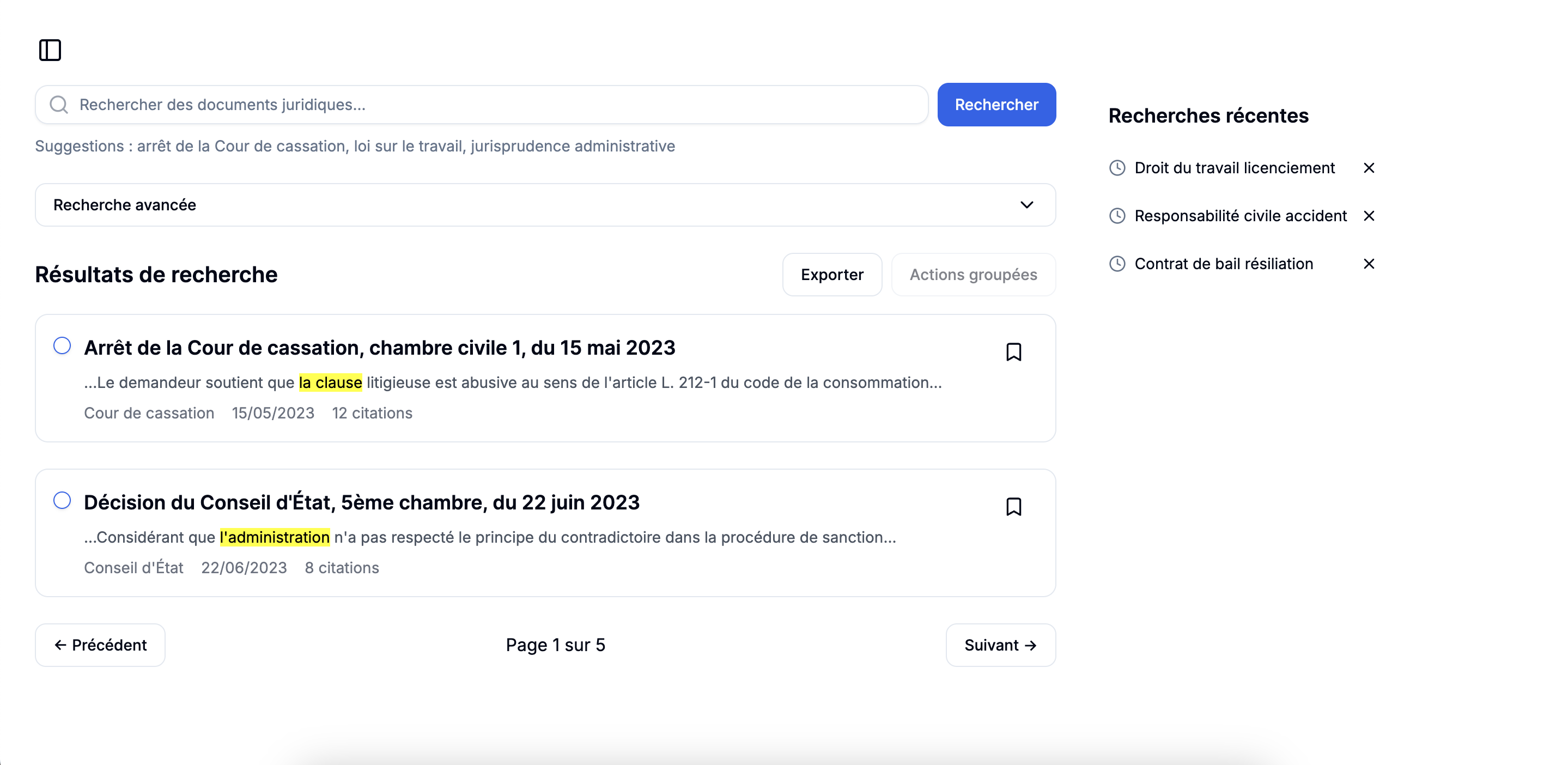Remove 'Contrat de bail résiliation' recent search

click(x=1369, y=264)
